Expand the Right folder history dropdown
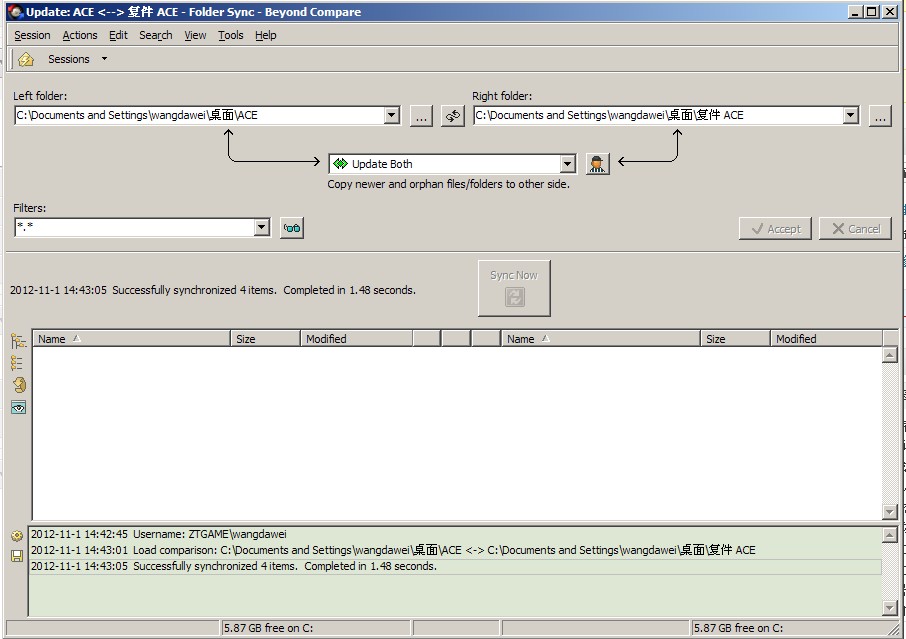 851,116
